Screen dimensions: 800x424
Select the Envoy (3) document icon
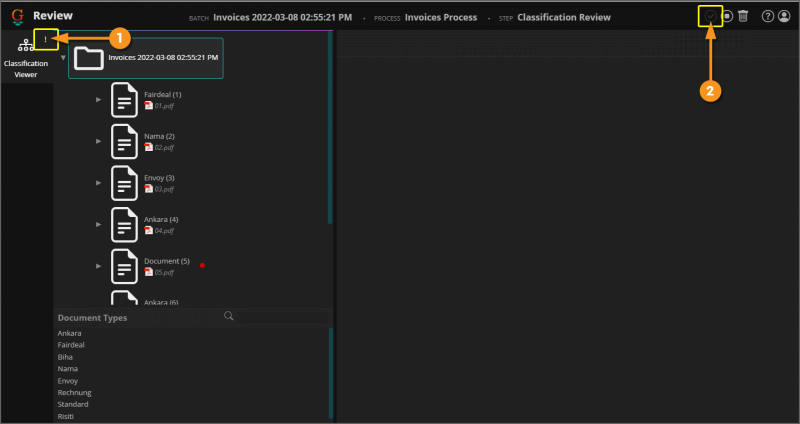click(x=124, y=183)
